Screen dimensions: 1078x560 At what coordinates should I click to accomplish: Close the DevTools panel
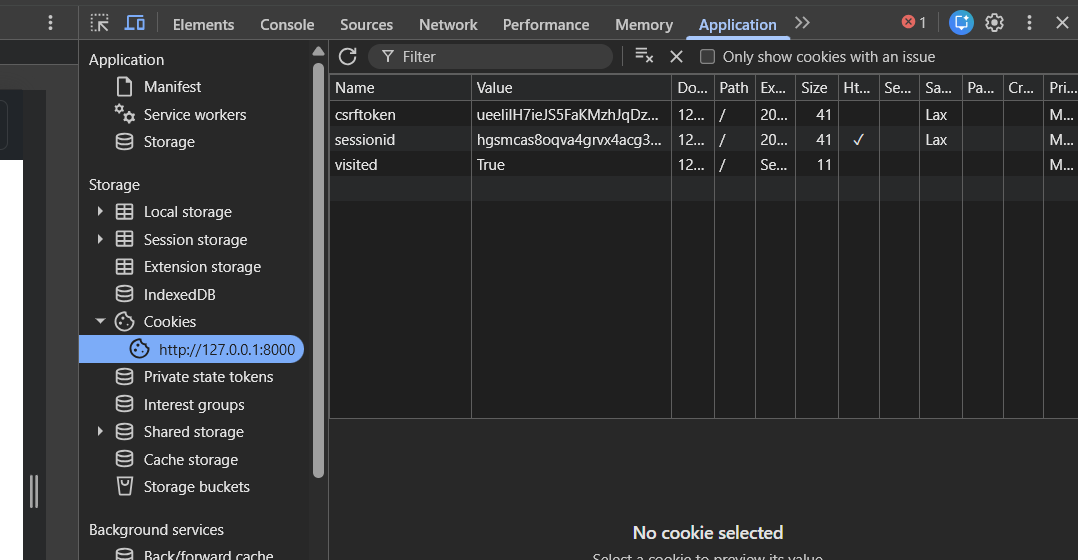coord(1062,23)
